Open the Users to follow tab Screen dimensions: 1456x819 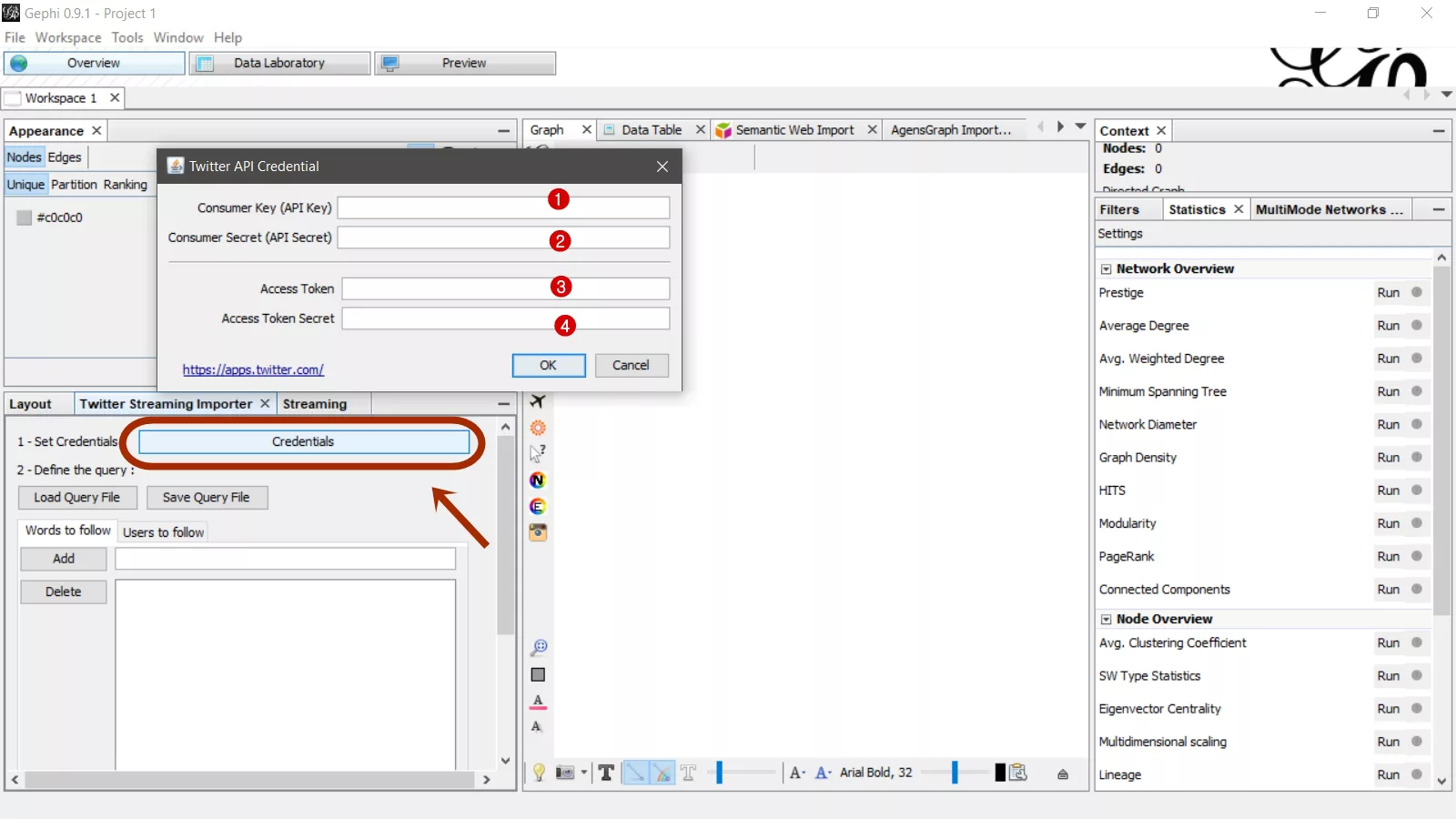coord(164,532)
